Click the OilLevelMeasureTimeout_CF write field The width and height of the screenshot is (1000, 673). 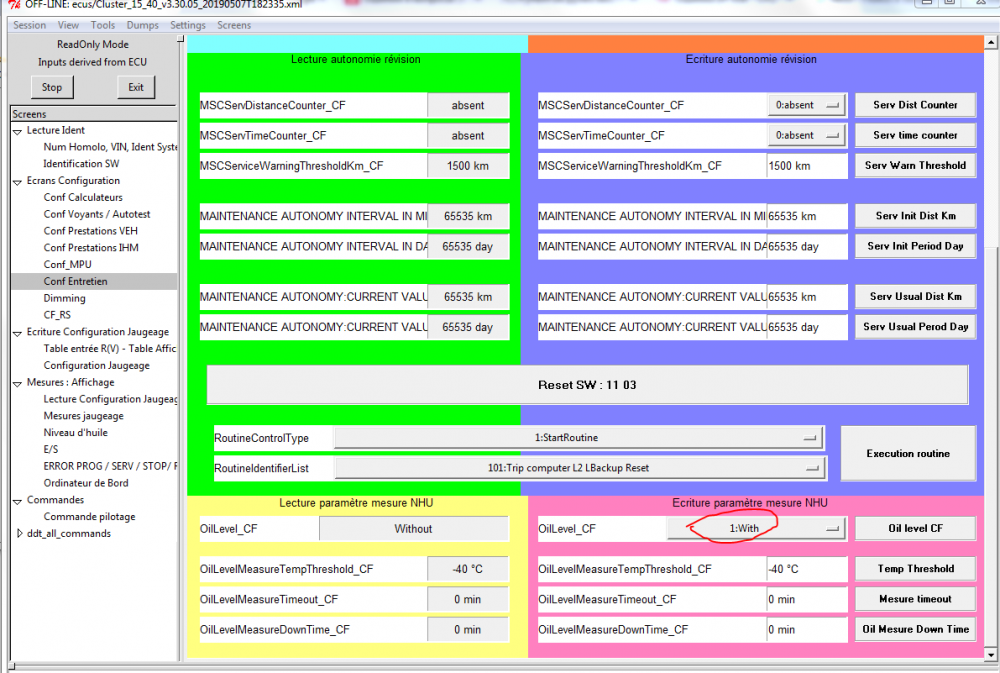click(807, 600)
